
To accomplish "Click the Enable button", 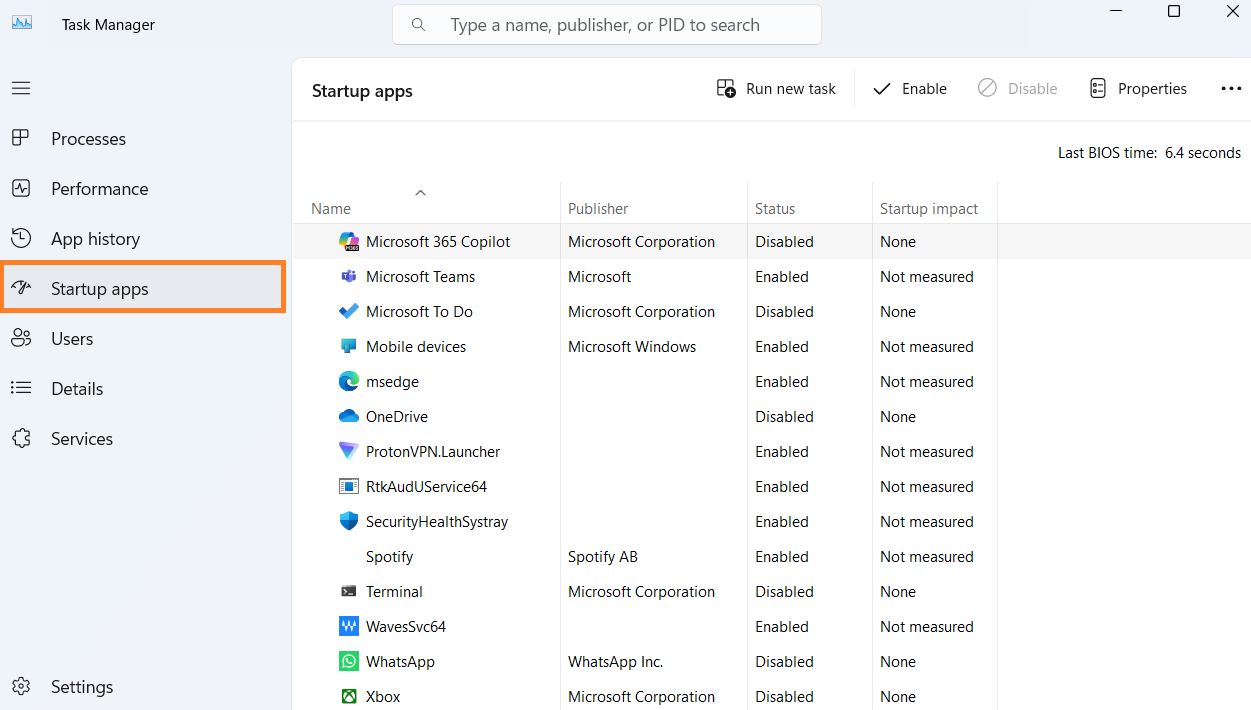I will point(910,89).
